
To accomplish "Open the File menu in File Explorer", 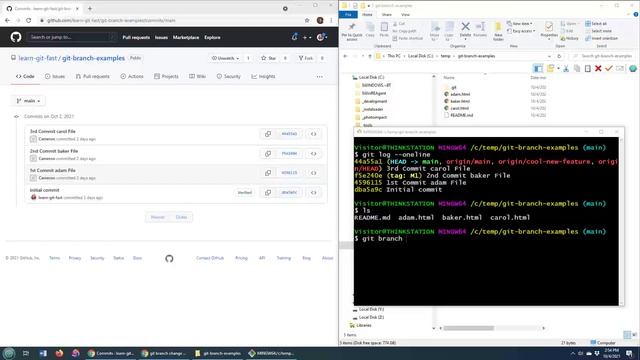I will click(348, 15).
